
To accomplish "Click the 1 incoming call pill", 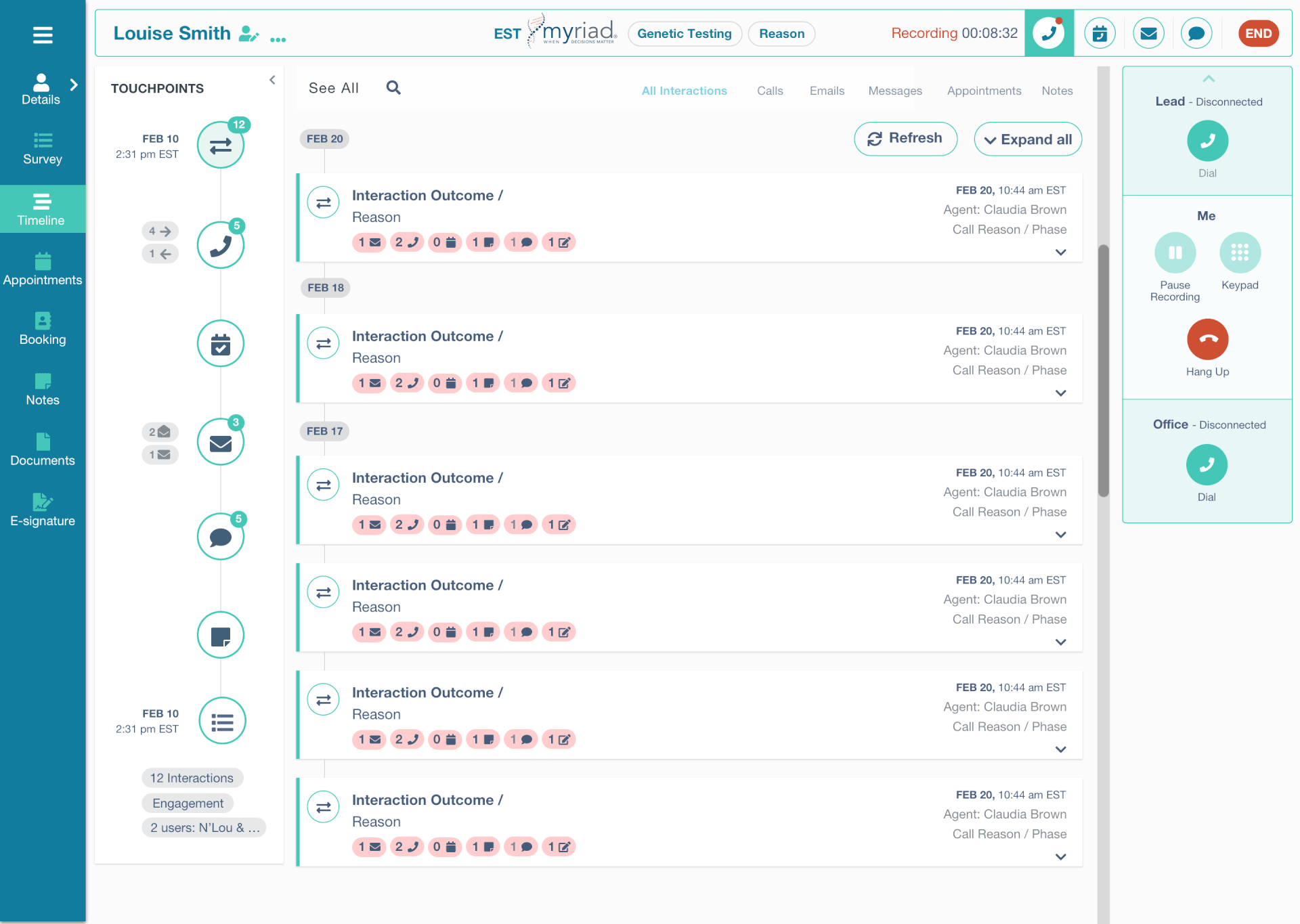I will click(x=160, y=254).
